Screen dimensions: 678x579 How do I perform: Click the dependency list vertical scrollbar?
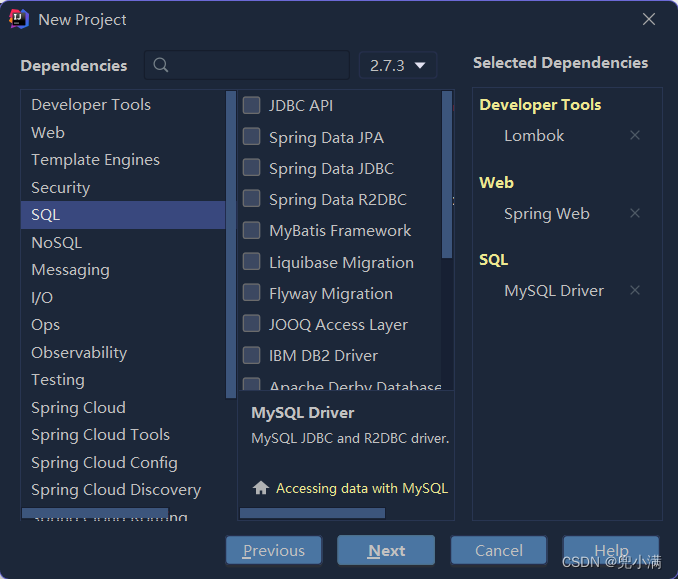[447, 175]
